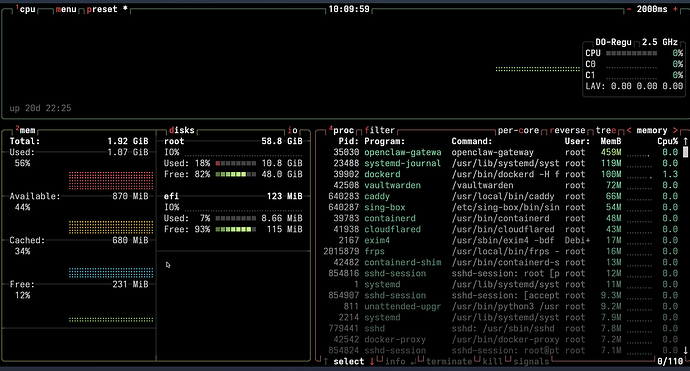Decrease update interval with minus sign
This screenshot has height=371, width=690.
coord(629,9)
